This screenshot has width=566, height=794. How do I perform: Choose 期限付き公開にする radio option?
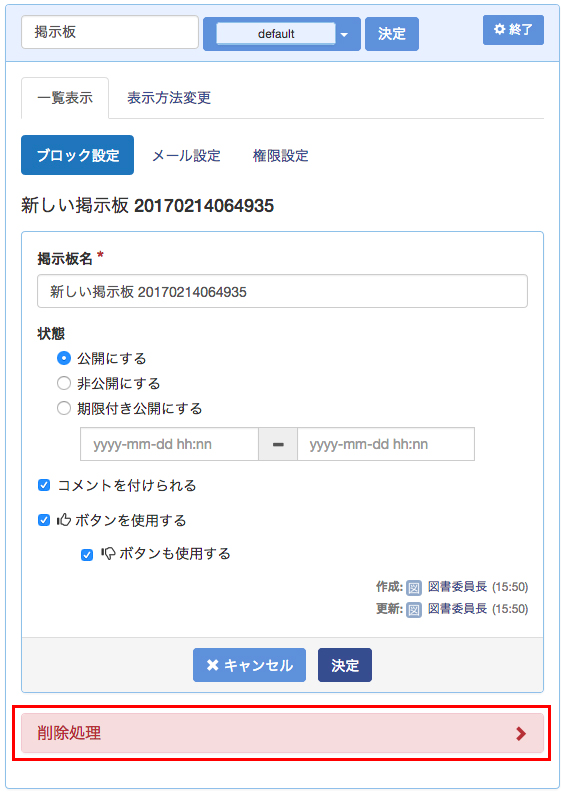click(x=64, y=408)
